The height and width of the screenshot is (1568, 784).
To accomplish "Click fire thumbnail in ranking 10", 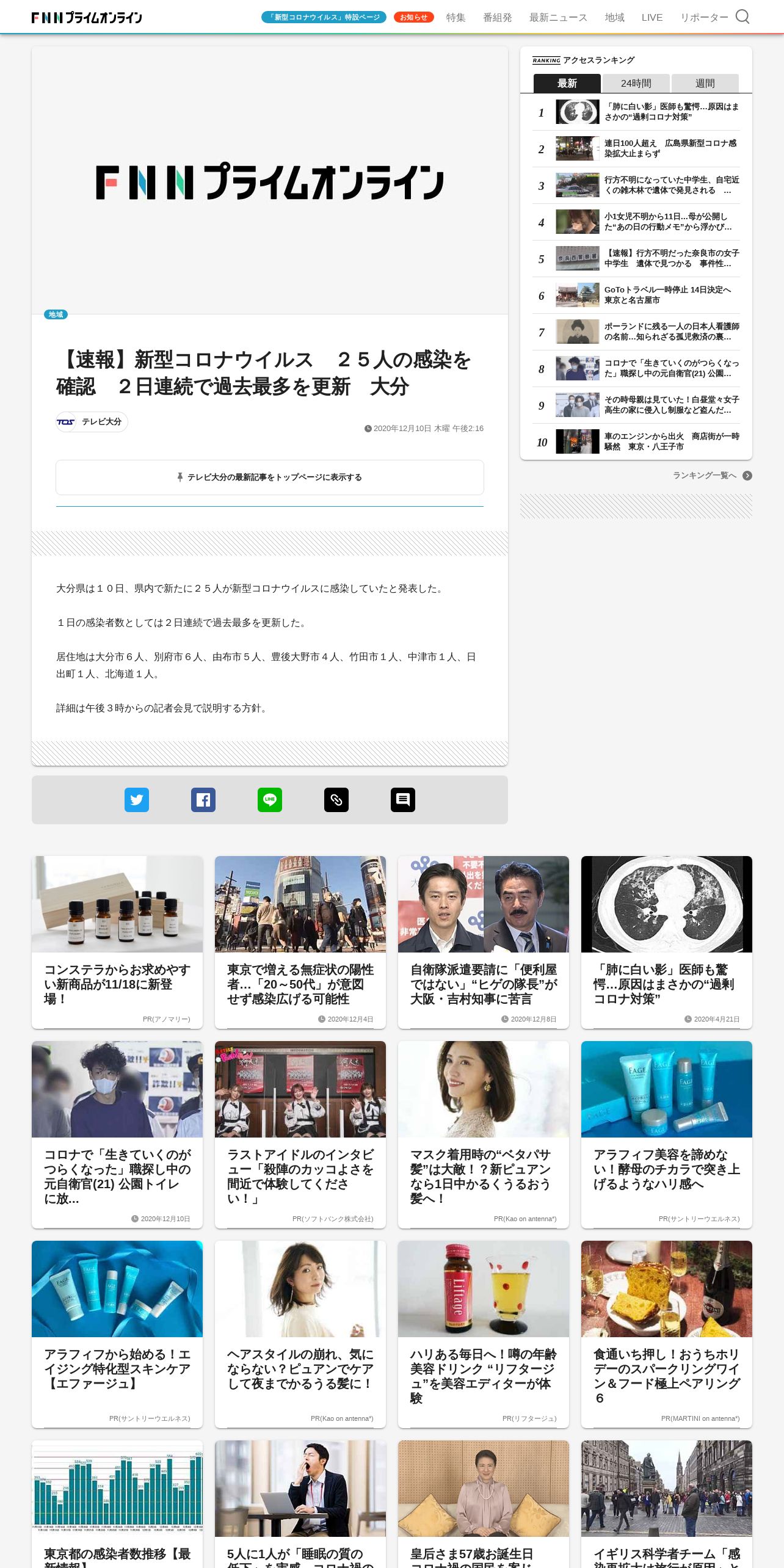I will point(578,441).
